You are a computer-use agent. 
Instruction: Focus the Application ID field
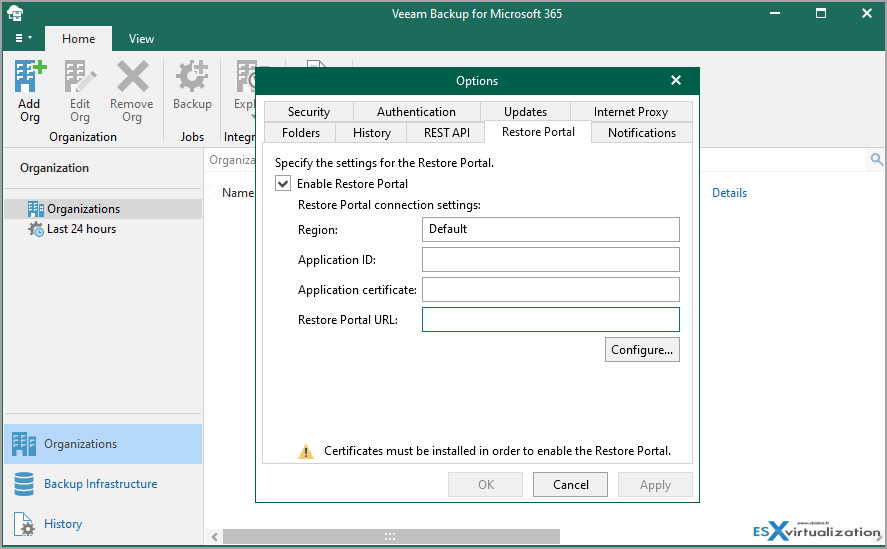coord(550,259)
